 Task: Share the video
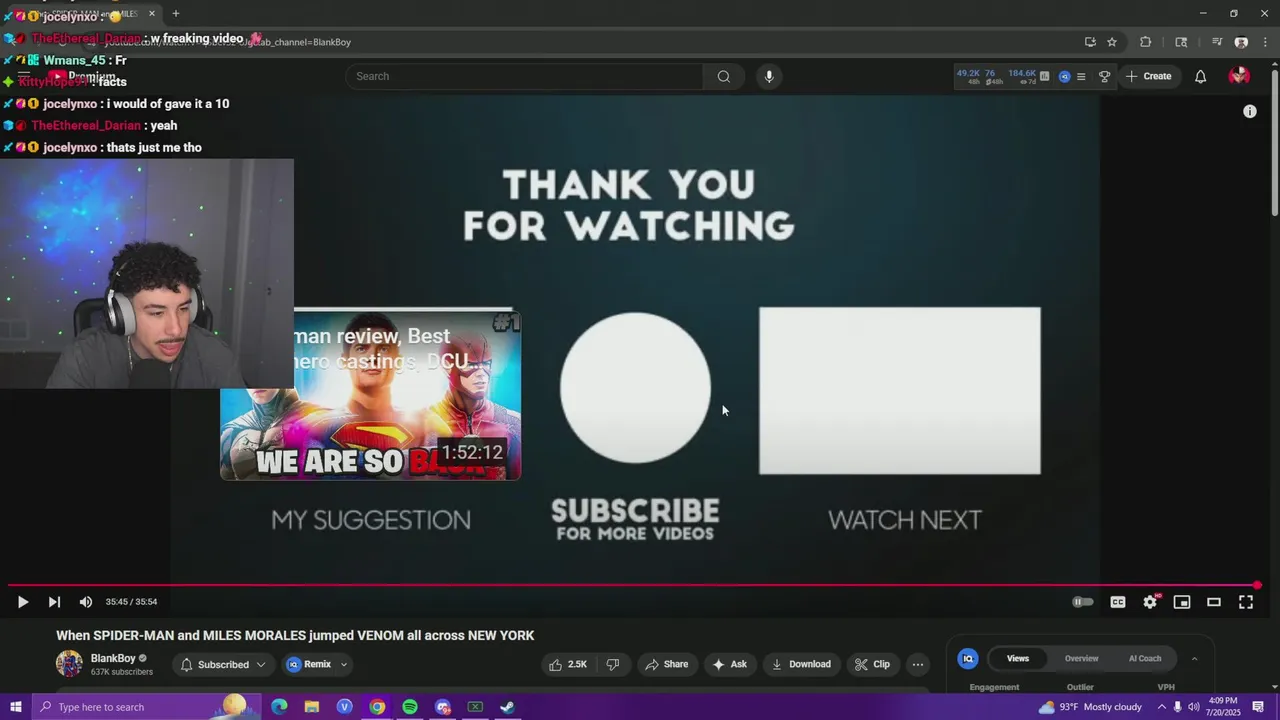tap(666, 664)
